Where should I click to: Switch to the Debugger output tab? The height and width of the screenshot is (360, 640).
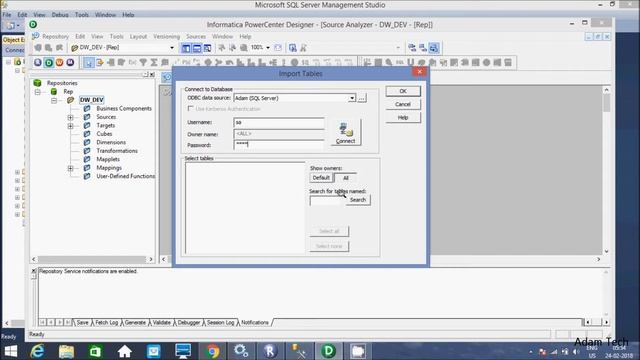pyautogui.click(x=189, y=322)
